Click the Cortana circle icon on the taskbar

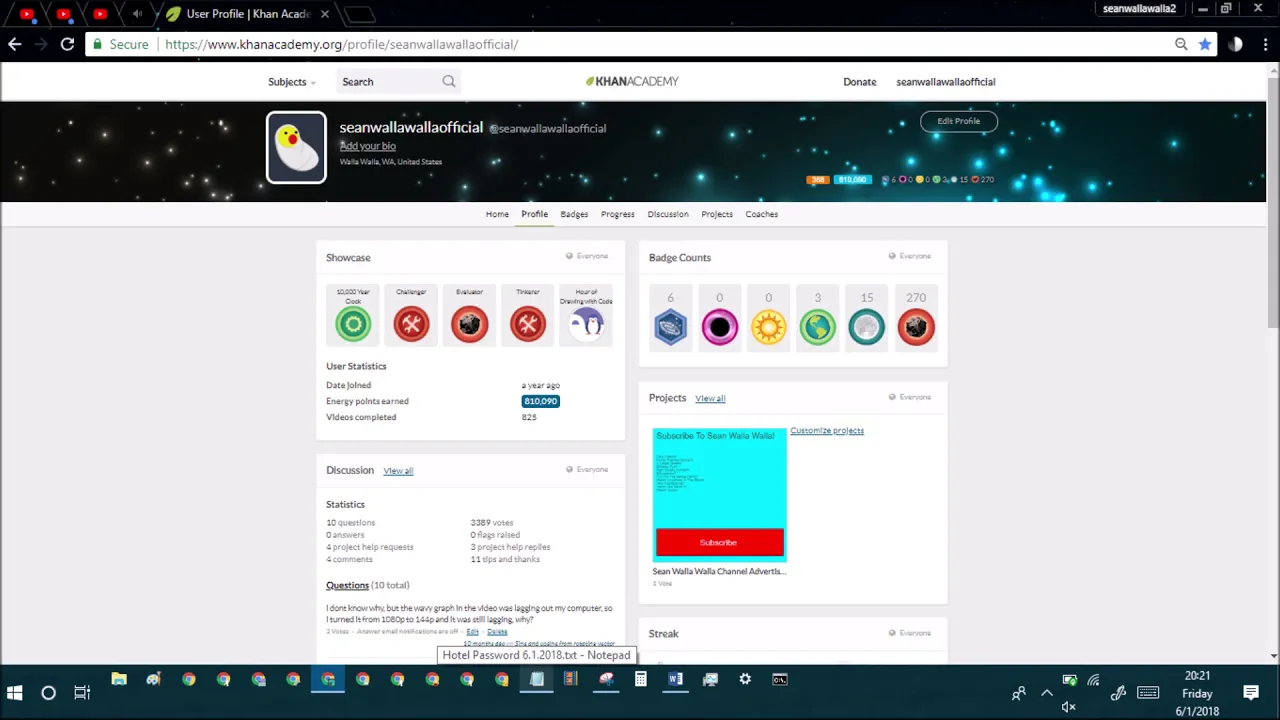tap(48, 692)
